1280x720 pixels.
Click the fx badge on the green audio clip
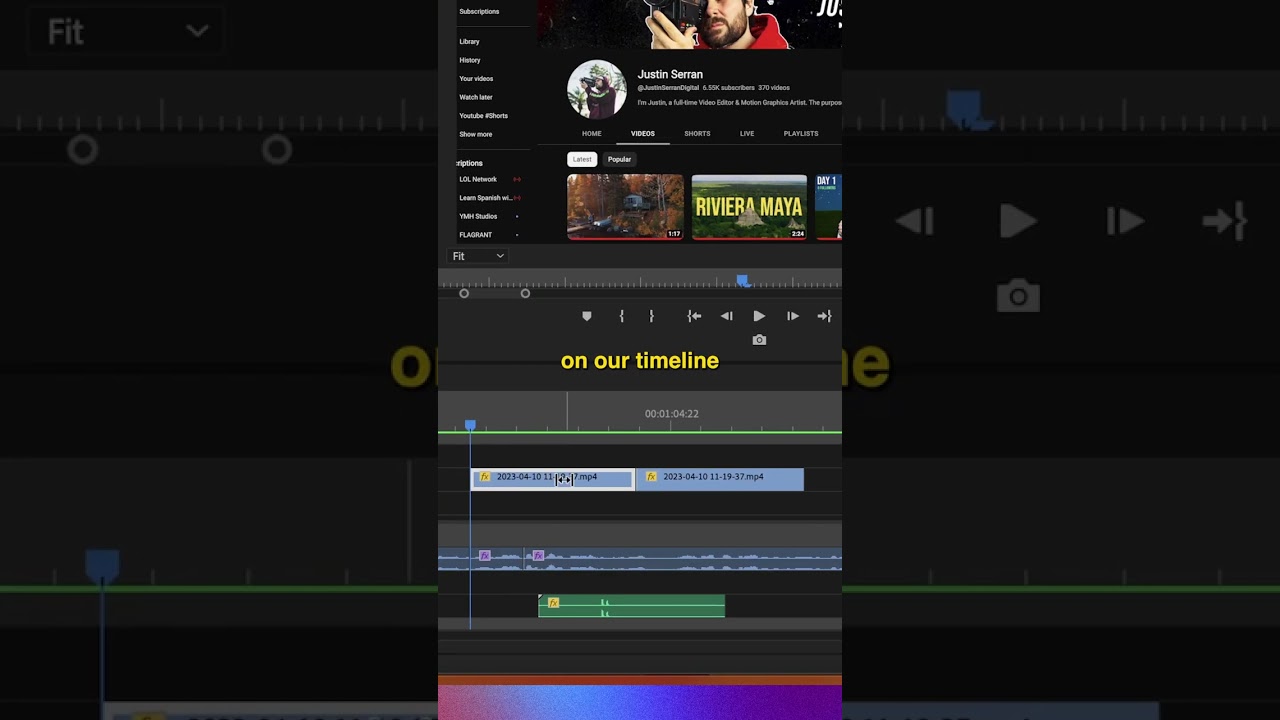(x=553, y=603)
